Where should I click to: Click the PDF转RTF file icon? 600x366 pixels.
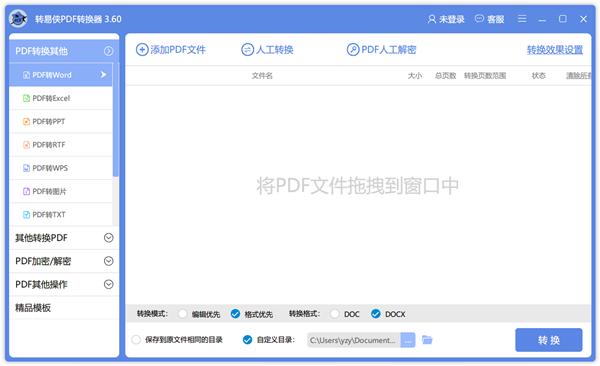point(26,145)
